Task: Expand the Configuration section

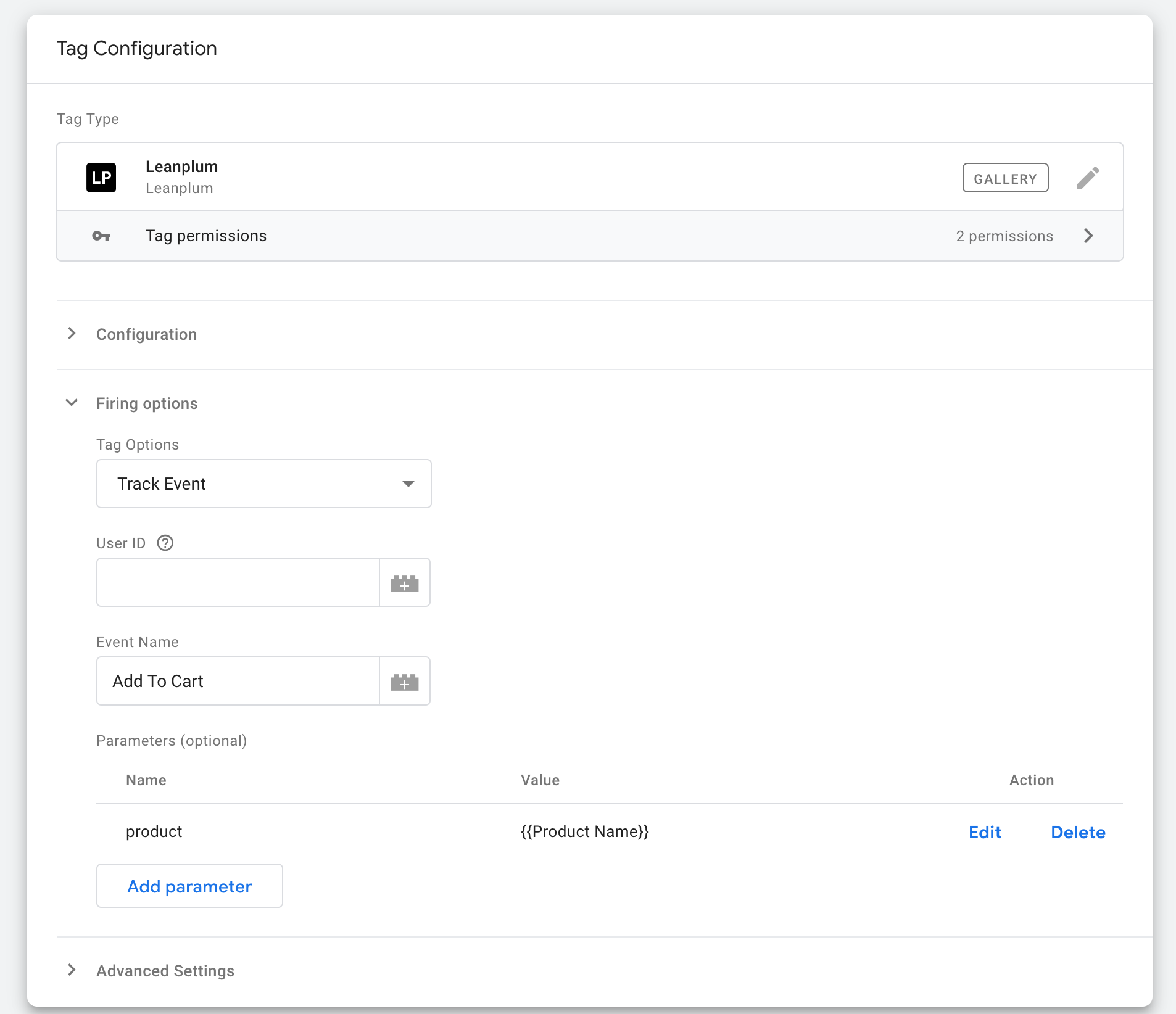Action: 72,334
